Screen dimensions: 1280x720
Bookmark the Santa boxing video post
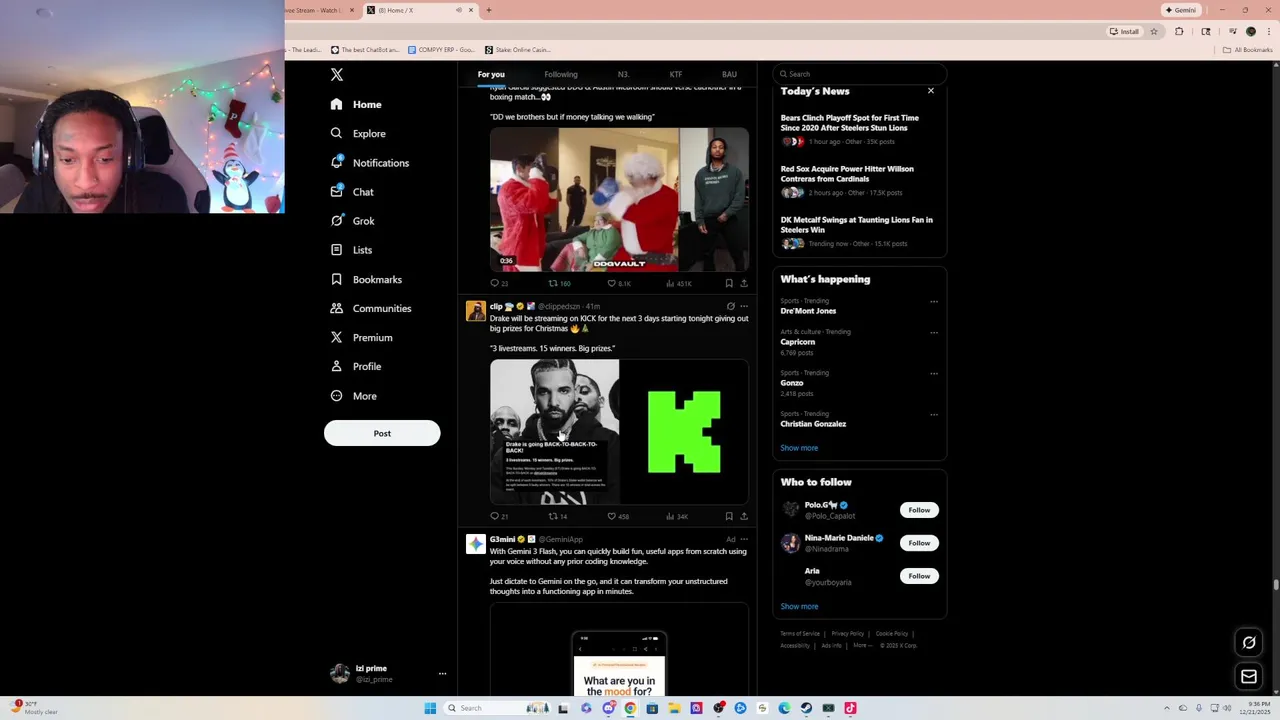(x=729, y=283)
